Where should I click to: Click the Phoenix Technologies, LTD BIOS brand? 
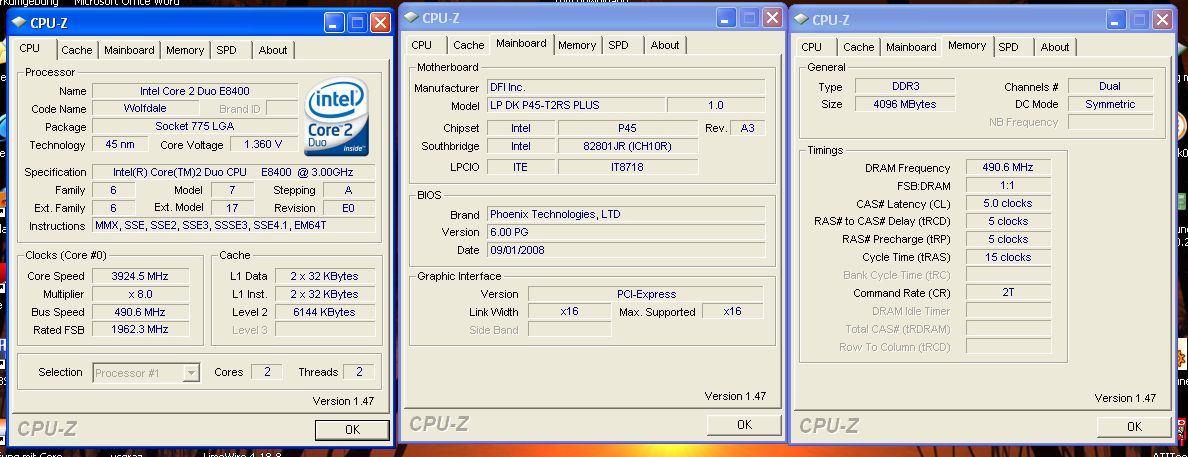coord(625,214)
